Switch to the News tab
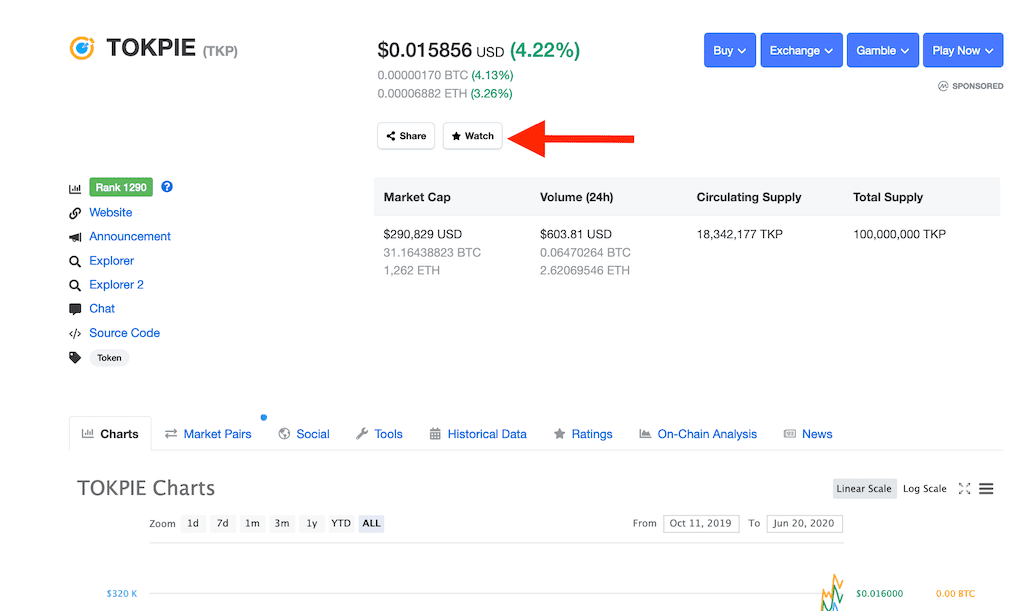 tap(808, 434)
